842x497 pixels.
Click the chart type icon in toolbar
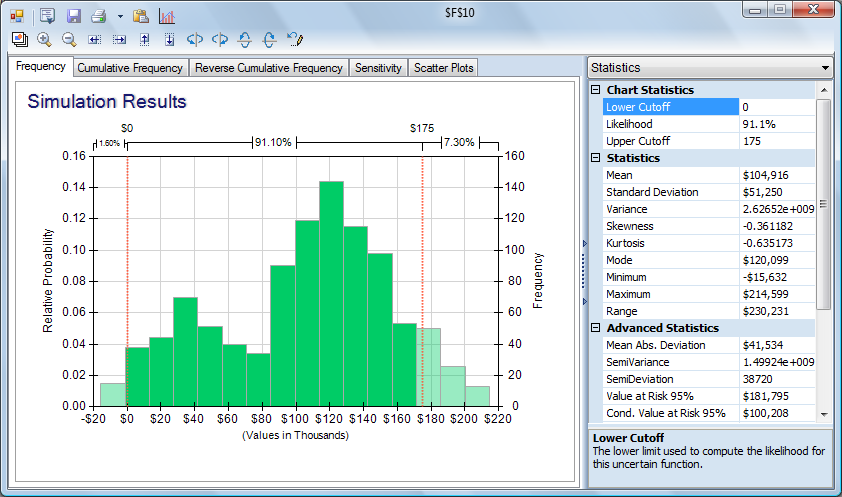point(166,16)
